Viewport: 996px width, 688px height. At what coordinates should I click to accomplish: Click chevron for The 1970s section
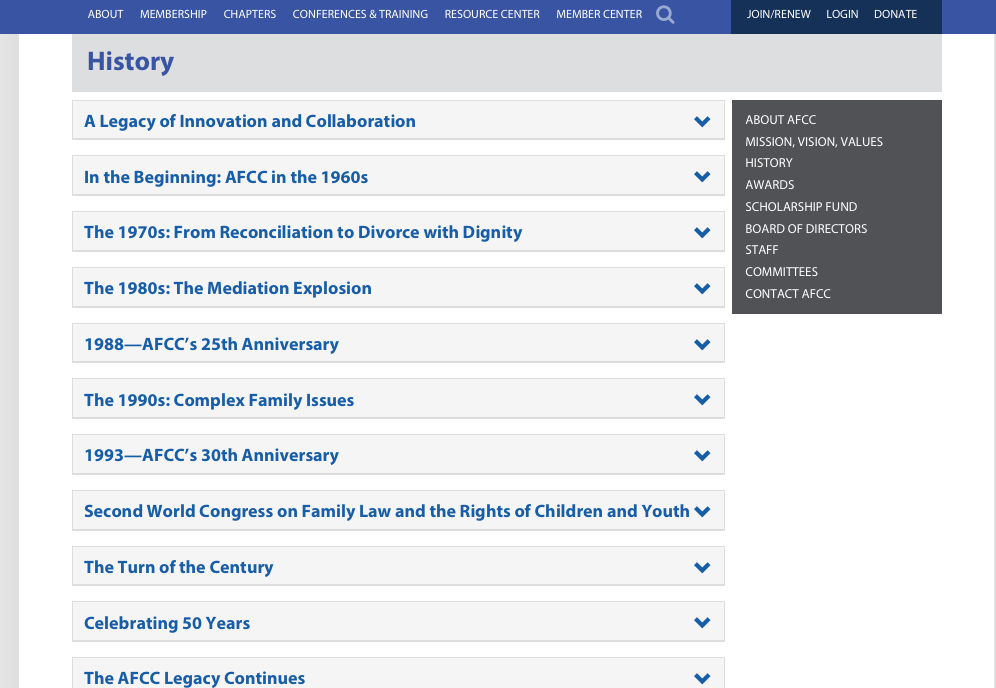[x=702, y=233]
